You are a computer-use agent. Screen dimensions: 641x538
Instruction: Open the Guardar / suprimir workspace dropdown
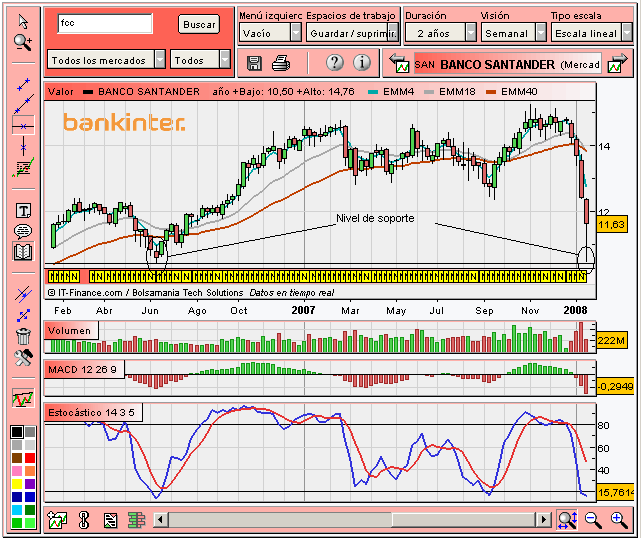[352, 32]
